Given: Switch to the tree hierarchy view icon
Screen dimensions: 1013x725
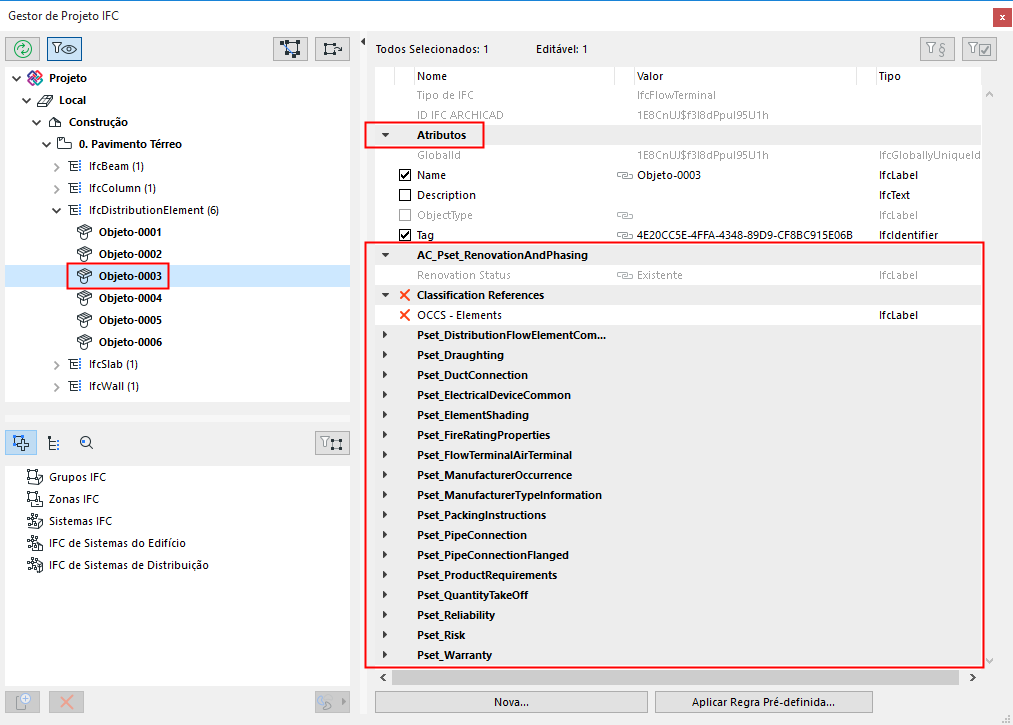Looking at the screenshot, I should (x=54, y=443).
